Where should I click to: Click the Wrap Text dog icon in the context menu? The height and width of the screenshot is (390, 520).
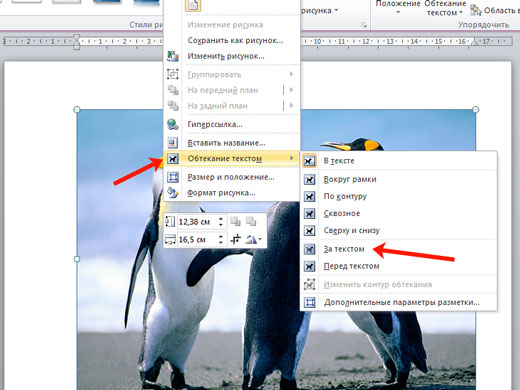[173, 159]
